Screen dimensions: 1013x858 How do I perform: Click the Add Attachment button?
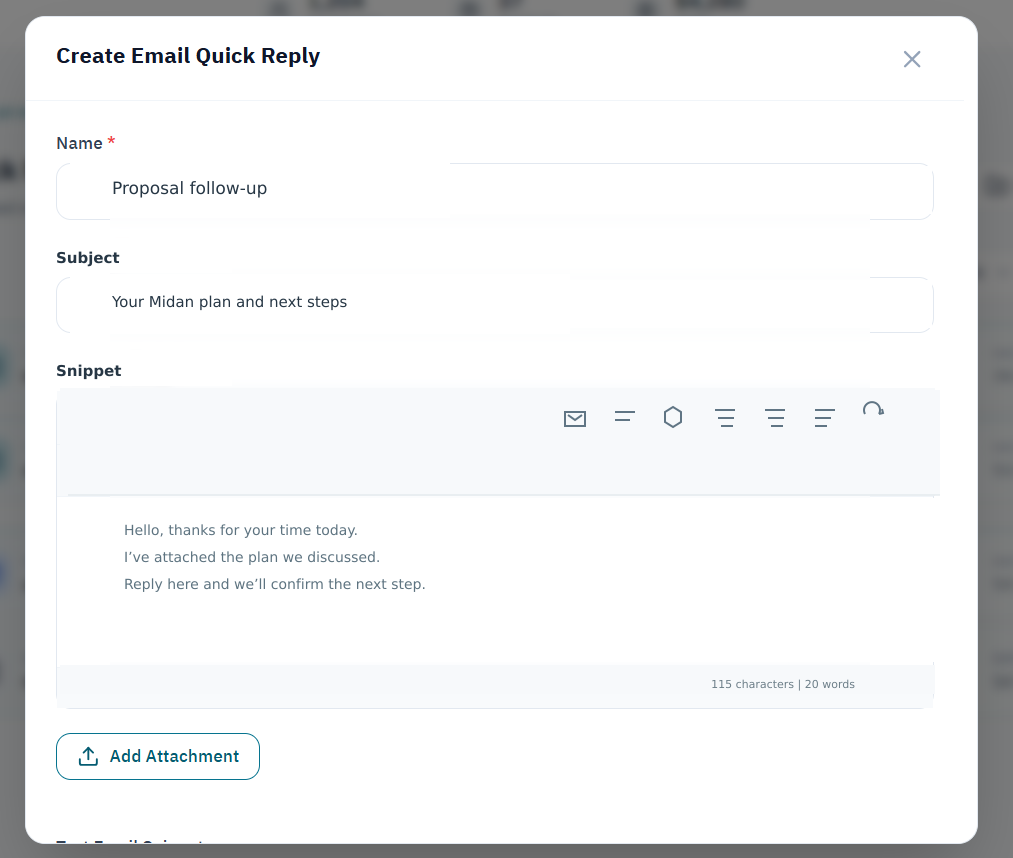click(158, 756)
